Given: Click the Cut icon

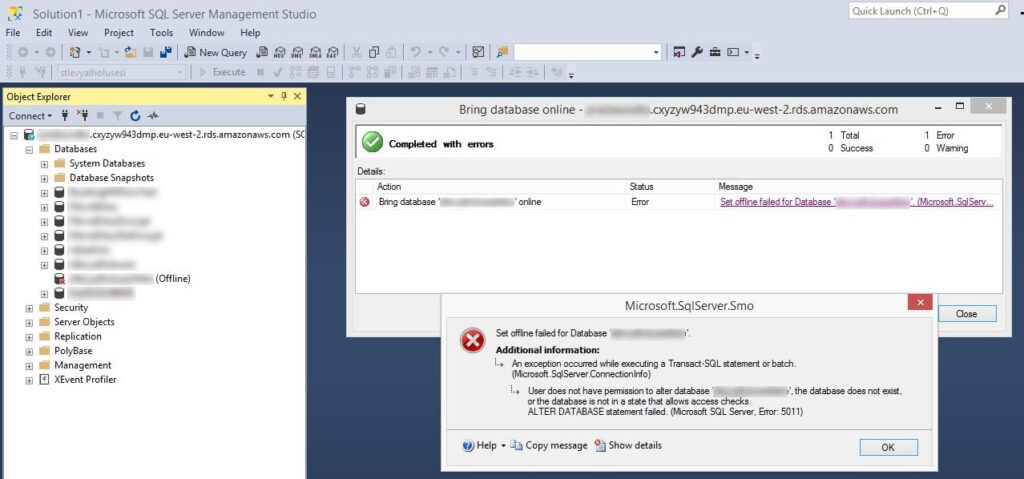Looking at the screenshot, I should tap(357, 52).
